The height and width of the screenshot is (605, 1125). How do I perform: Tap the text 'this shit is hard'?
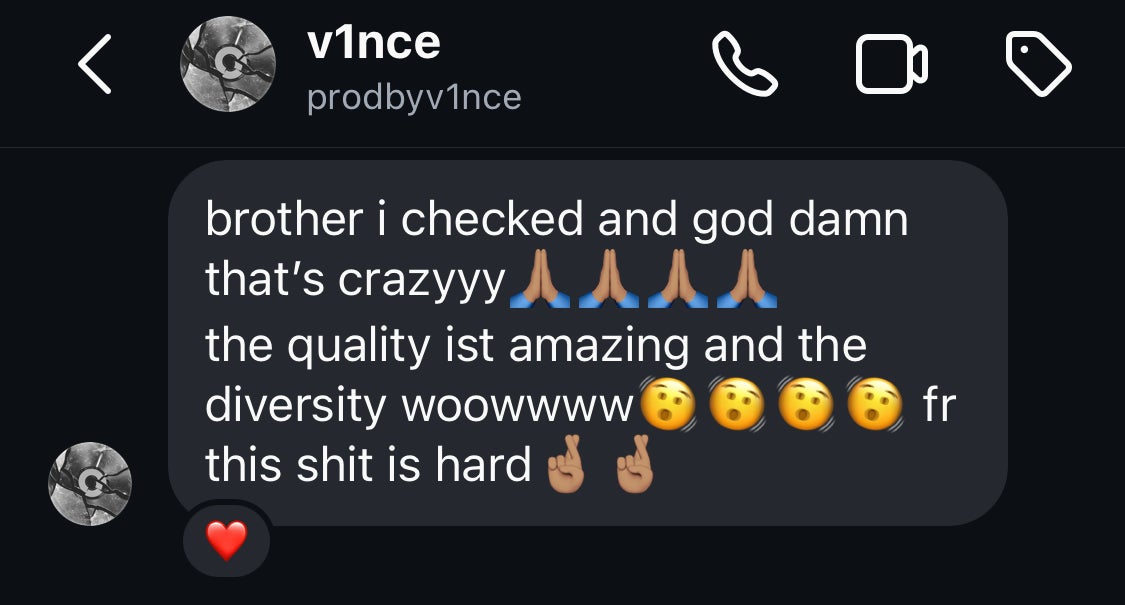[368, 465]
